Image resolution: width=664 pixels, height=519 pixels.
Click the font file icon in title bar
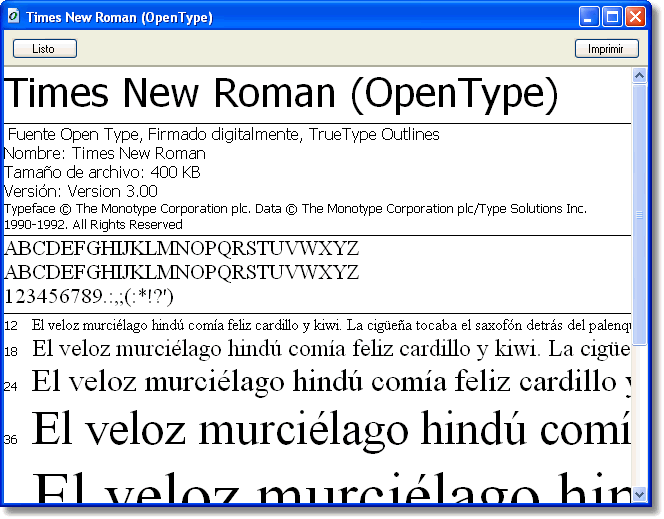pos(13,17)
